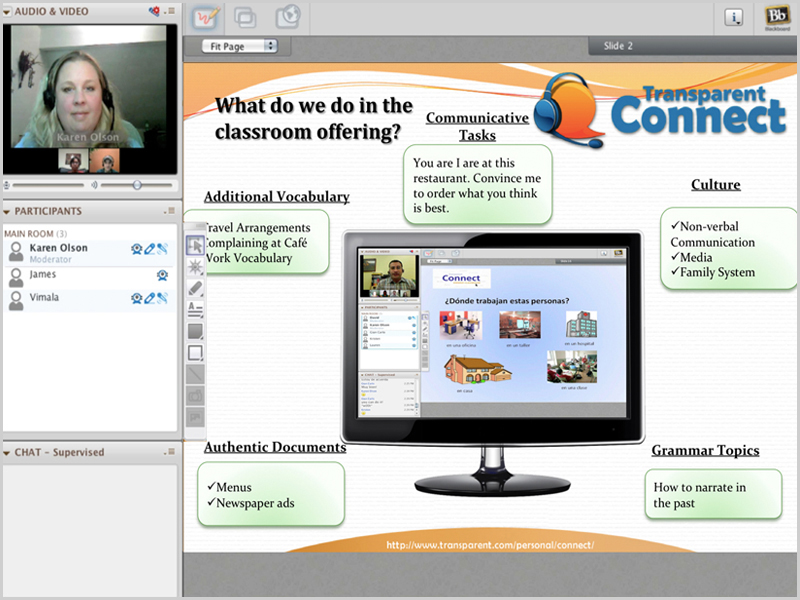Switch to Web Tour mode
This screenshot has width=800, height=600.
[288, 17]
